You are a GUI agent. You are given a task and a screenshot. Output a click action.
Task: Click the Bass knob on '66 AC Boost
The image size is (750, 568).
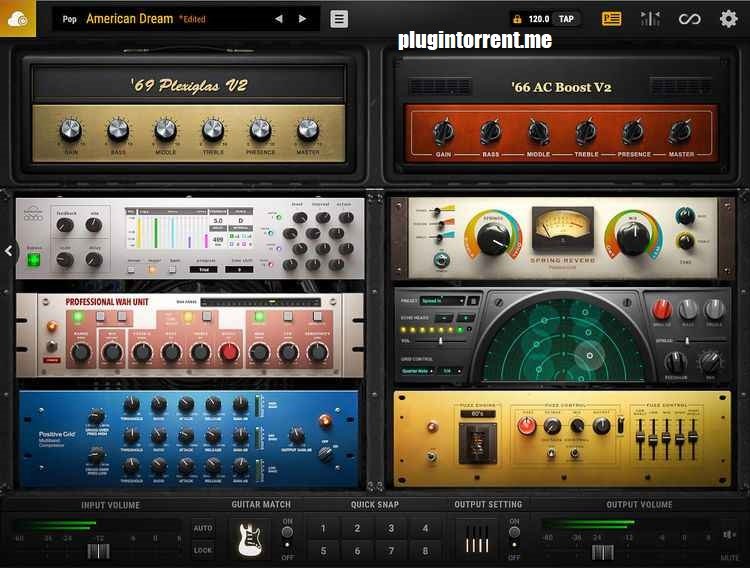pos(491,131)
